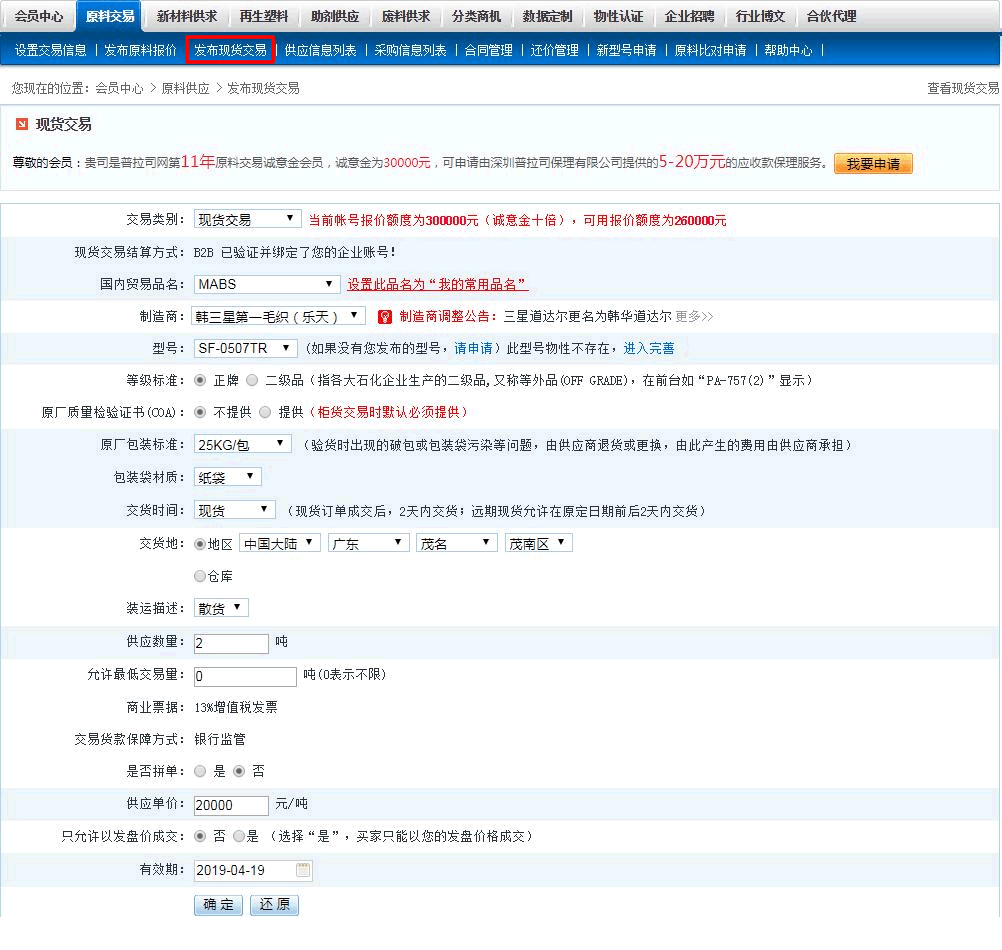Open the 合伙代理 tab
The image size is (1002, 950).
click(x=831, y=16)
